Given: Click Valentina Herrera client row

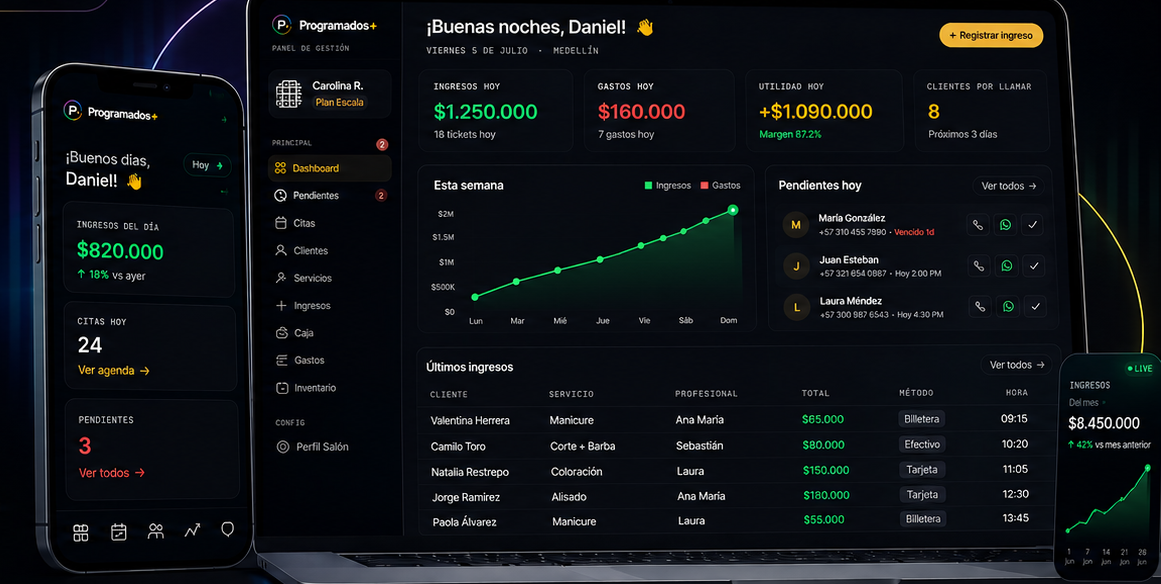Looking at the screenshot, I should [x=740, y=420].
